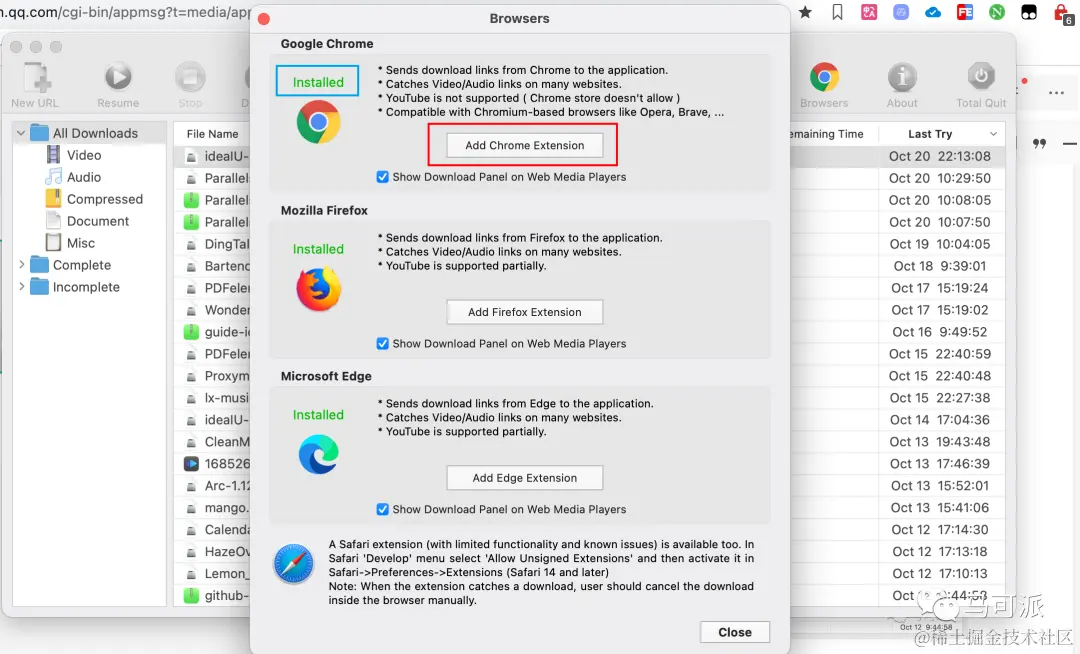Click the green N extension icon

click(997, 12)
